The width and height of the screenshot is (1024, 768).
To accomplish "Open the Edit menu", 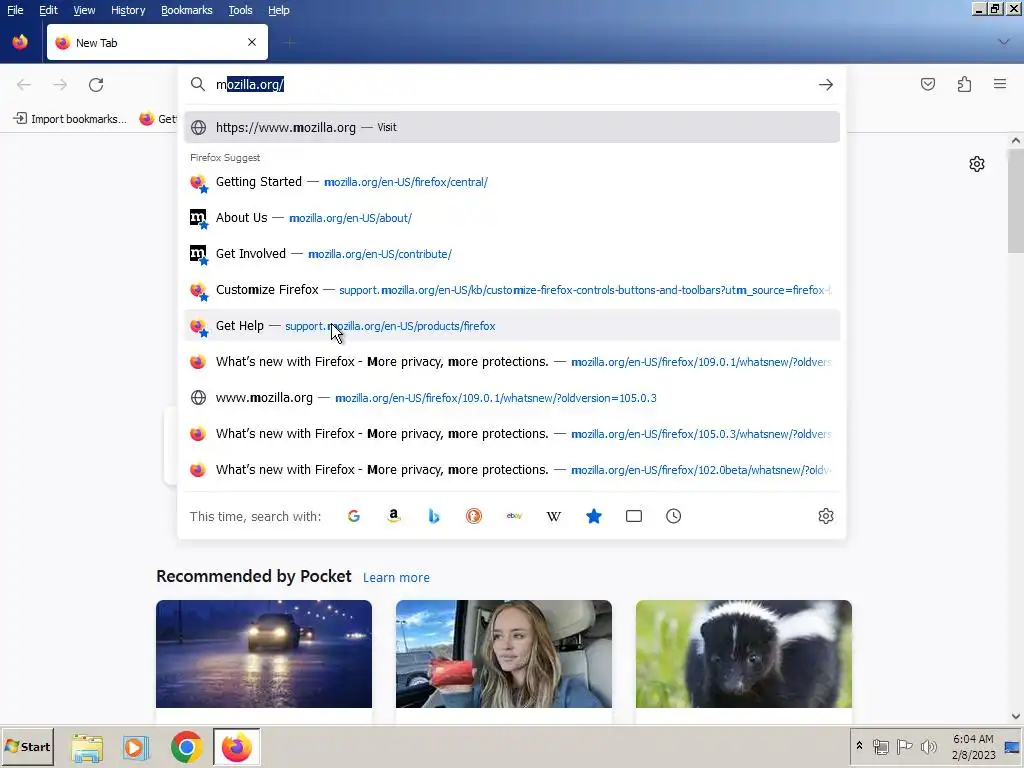I will [48, 10].
